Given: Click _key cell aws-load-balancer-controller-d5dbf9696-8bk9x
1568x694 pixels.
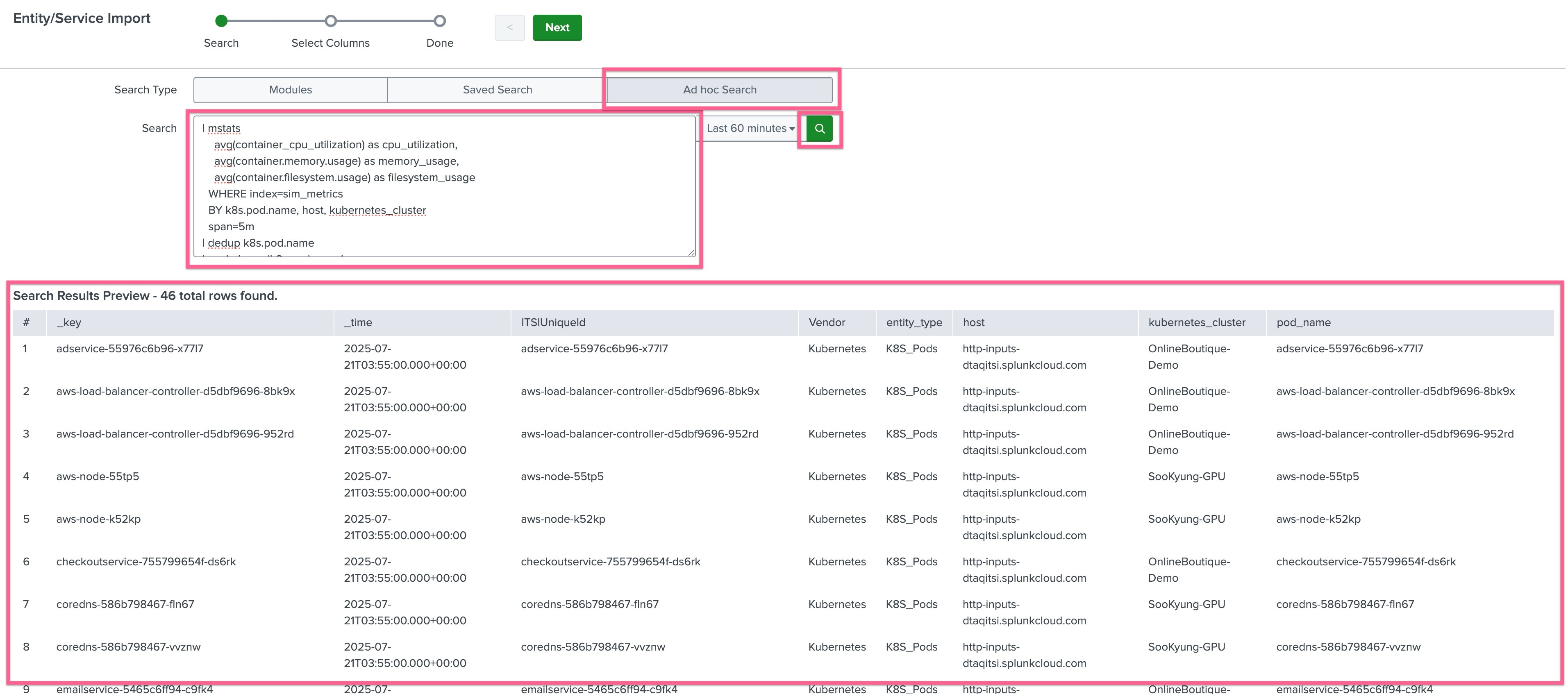Looking at the screenshot, I should [x=175, y=391].
